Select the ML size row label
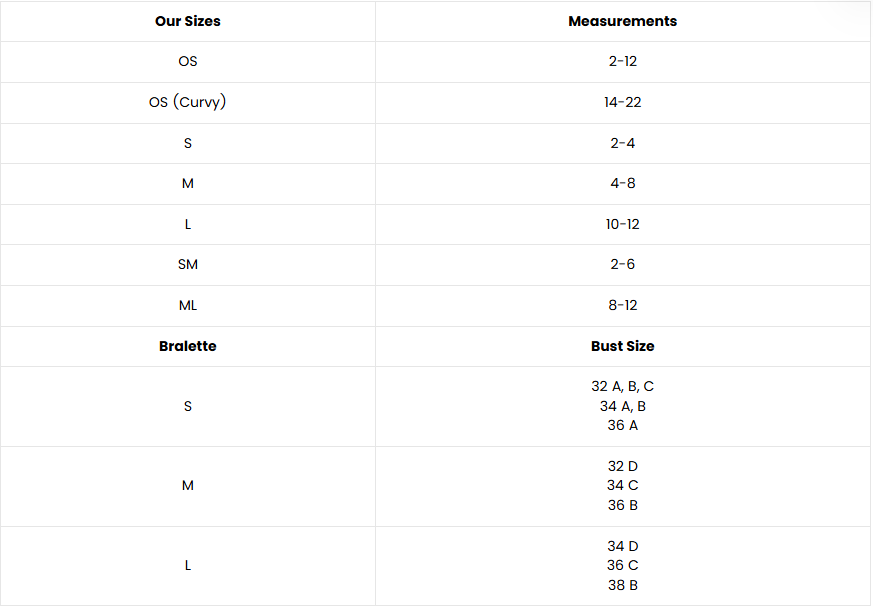The height and width of the screenshot is (609, 873). (x=188, y=306)
